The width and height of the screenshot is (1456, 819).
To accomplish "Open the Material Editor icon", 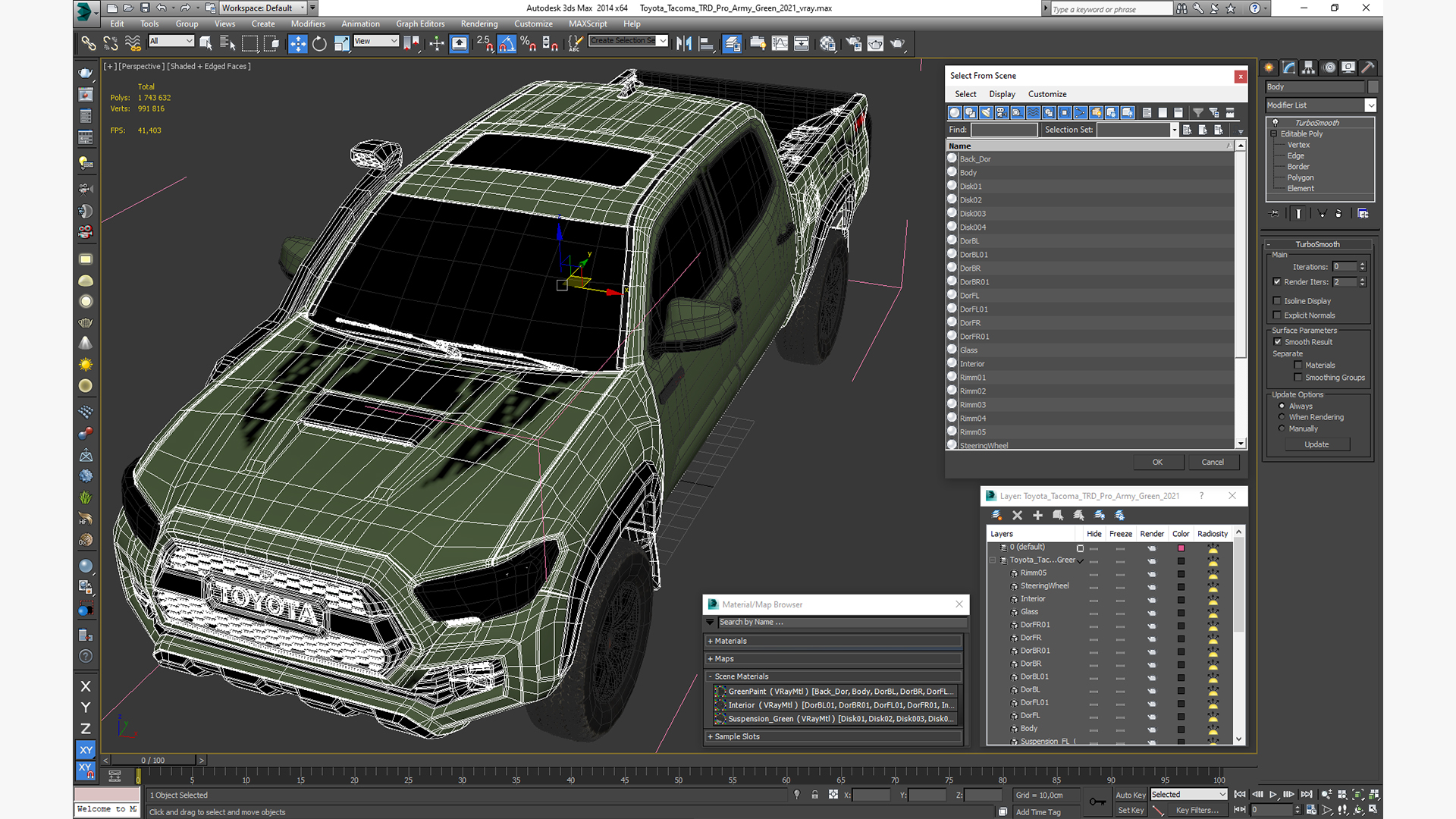I will (828, 44).
